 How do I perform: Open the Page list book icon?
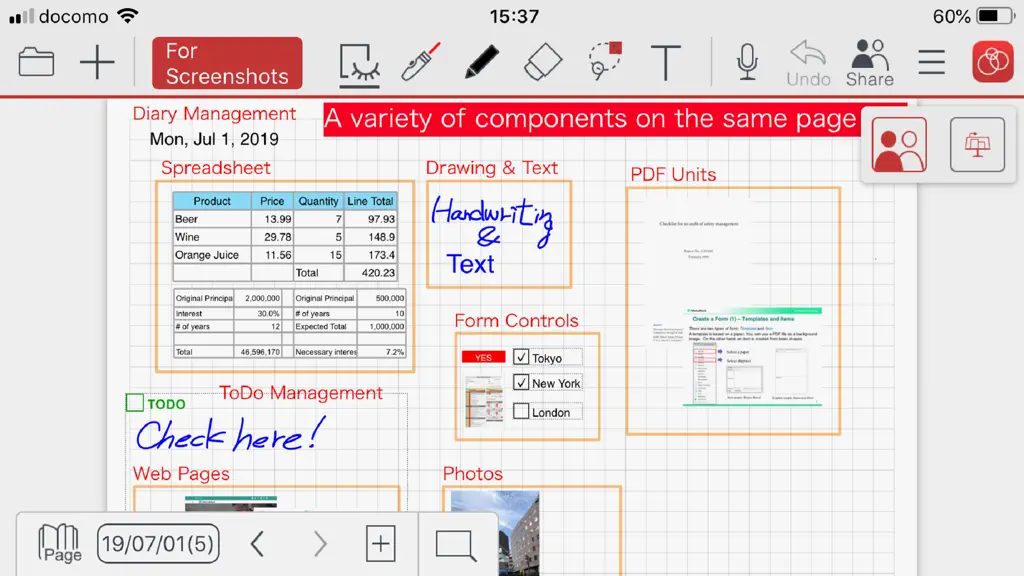tap(59, 543)
